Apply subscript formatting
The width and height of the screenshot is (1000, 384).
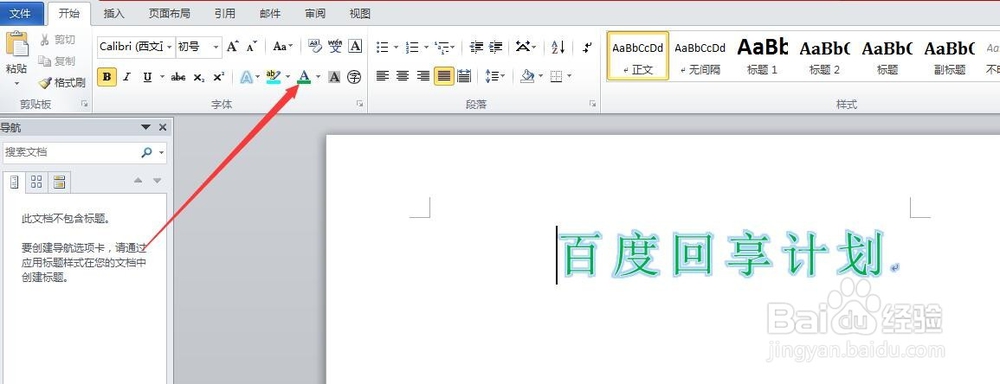click(199, 77)
